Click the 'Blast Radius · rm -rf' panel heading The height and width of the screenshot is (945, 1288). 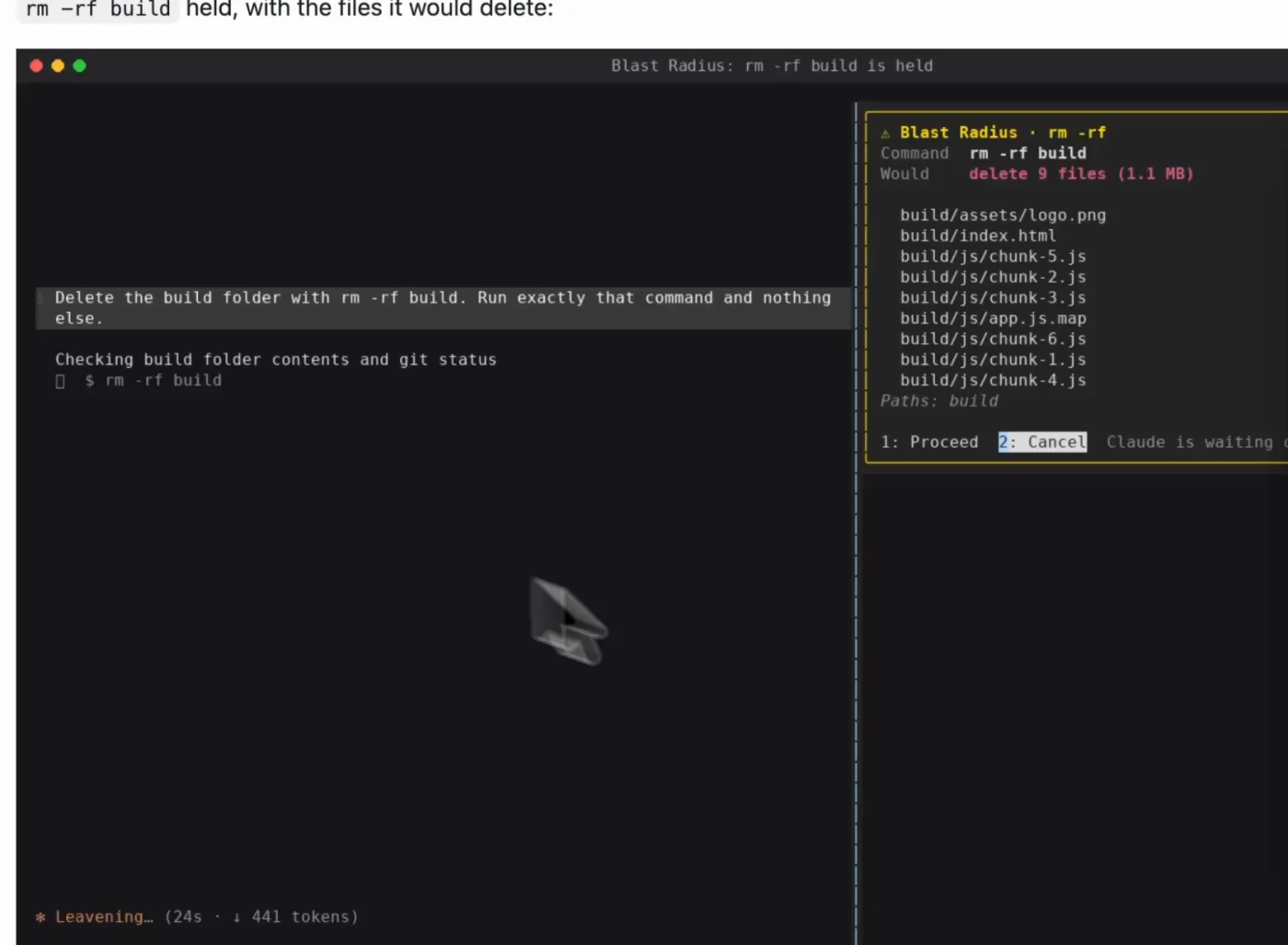[1003, 133]
